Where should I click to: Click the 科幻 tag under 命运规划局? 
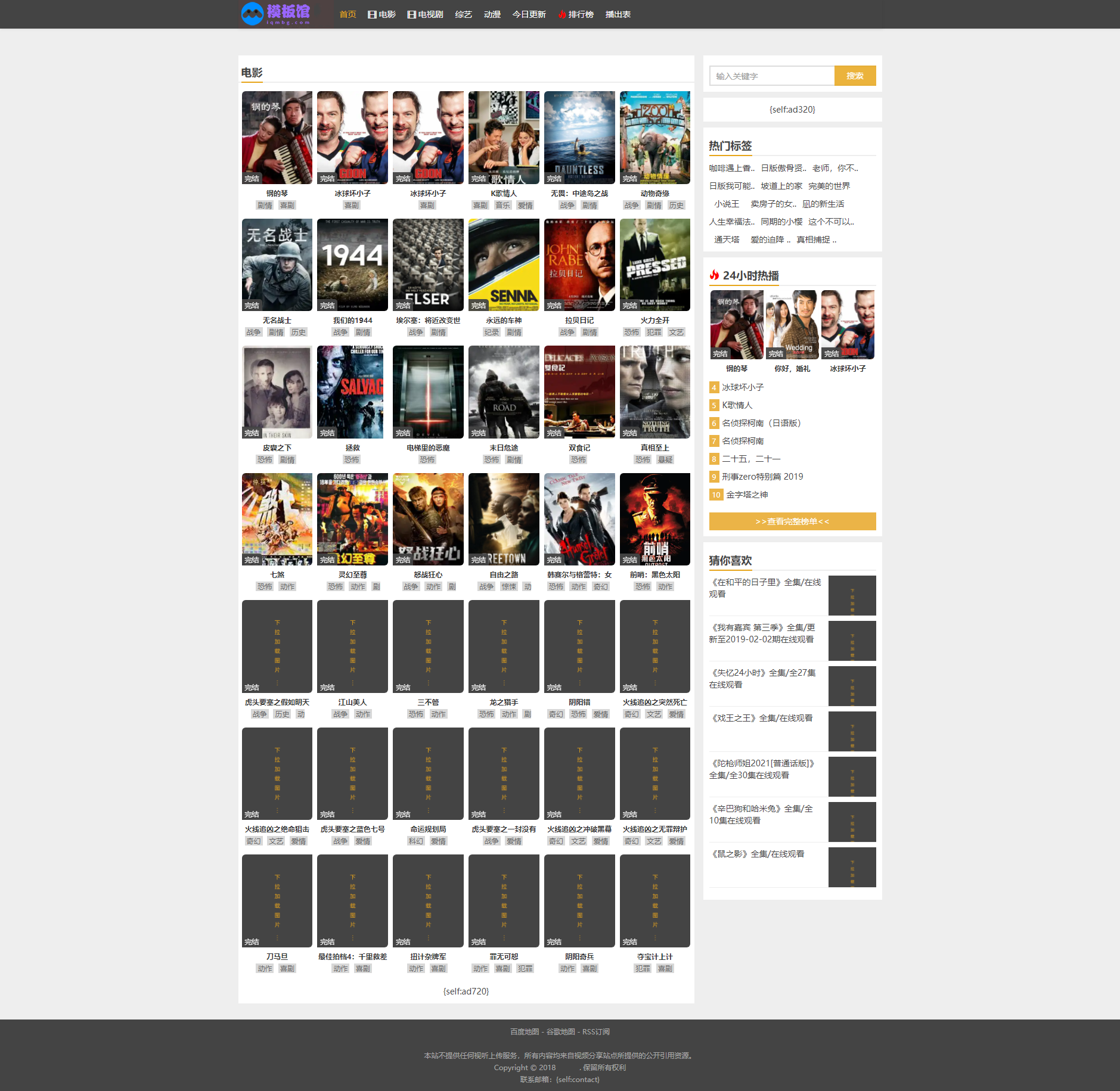[416, 841]
